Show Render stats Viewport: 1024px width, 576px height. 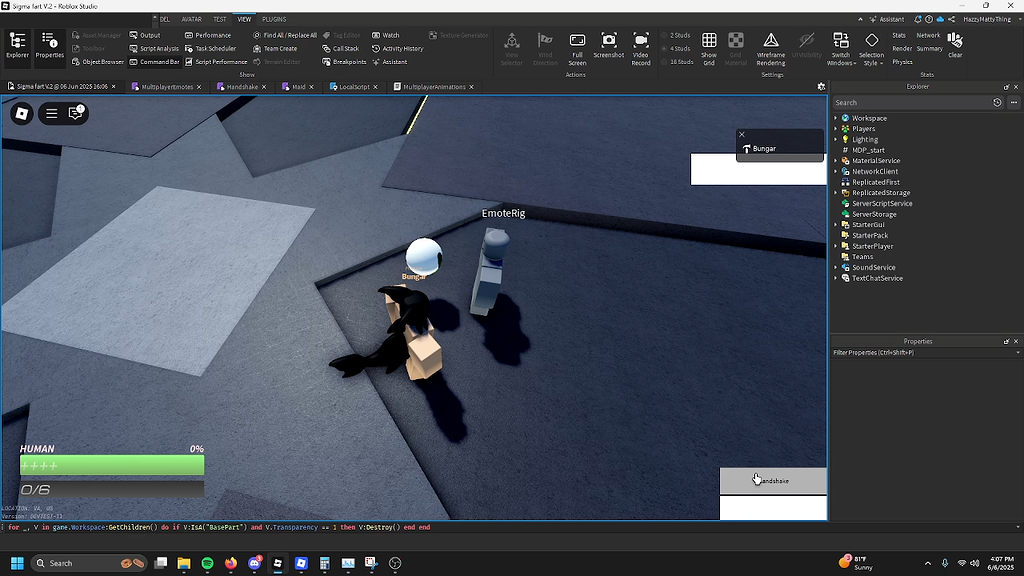(902, 48)
